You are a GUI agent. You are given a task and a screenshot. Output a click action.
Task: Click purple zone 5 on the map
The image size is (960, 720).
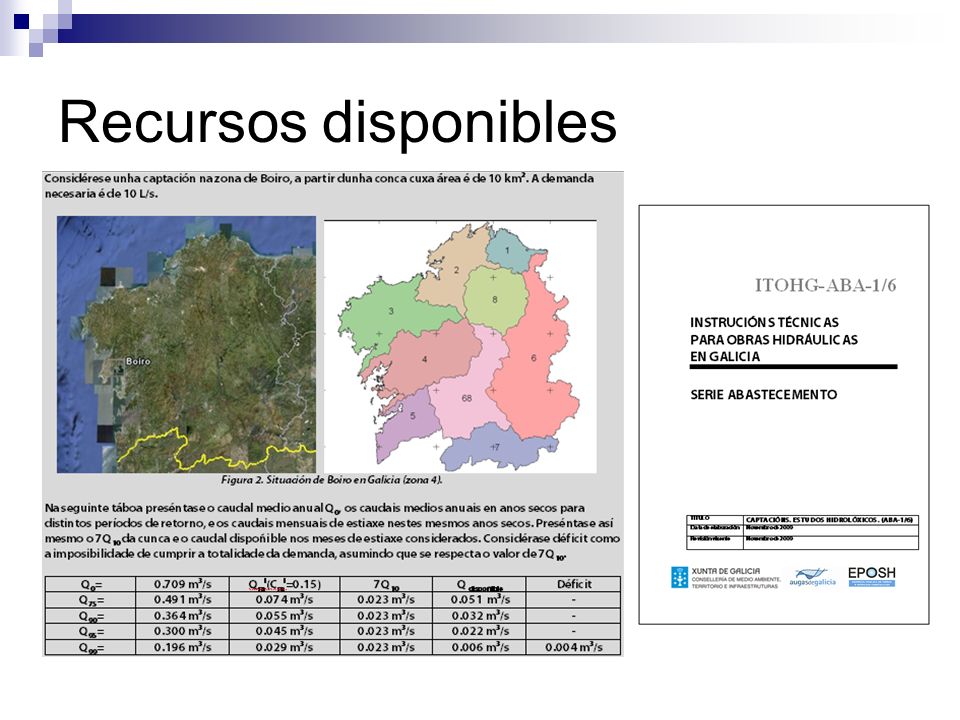point(412,416)
